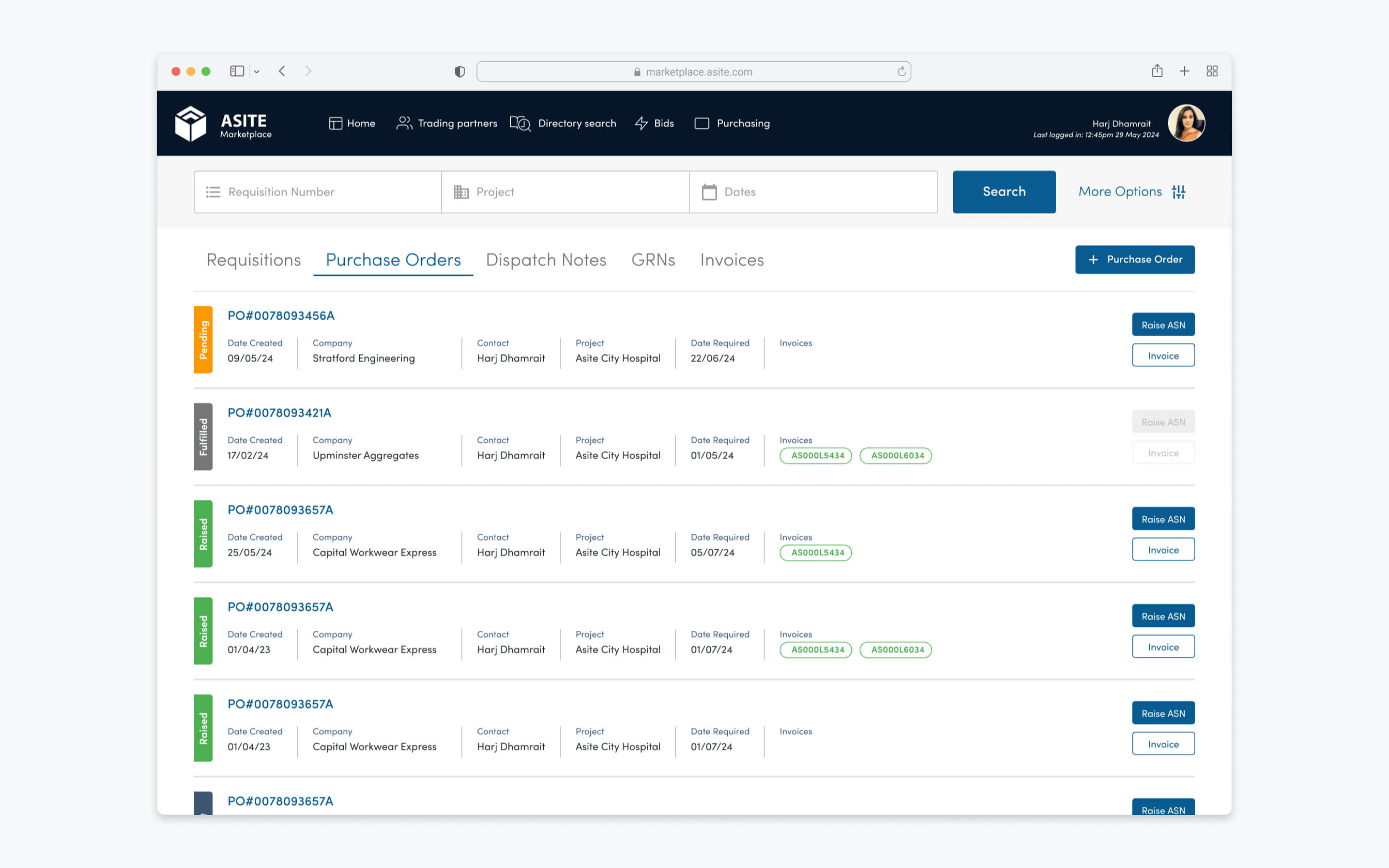Click the Trading partners people icon
This screenshot has width=1389, height=868.
pos(404,123)
